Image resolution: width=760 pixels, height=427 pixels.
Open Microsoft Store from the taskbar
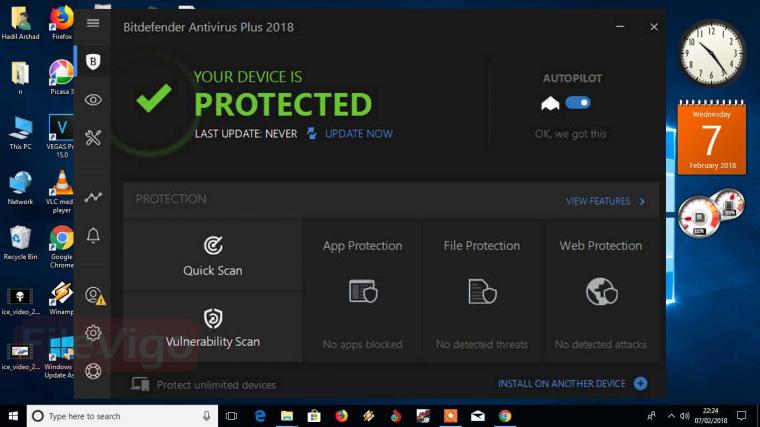(x=314, y=416)
